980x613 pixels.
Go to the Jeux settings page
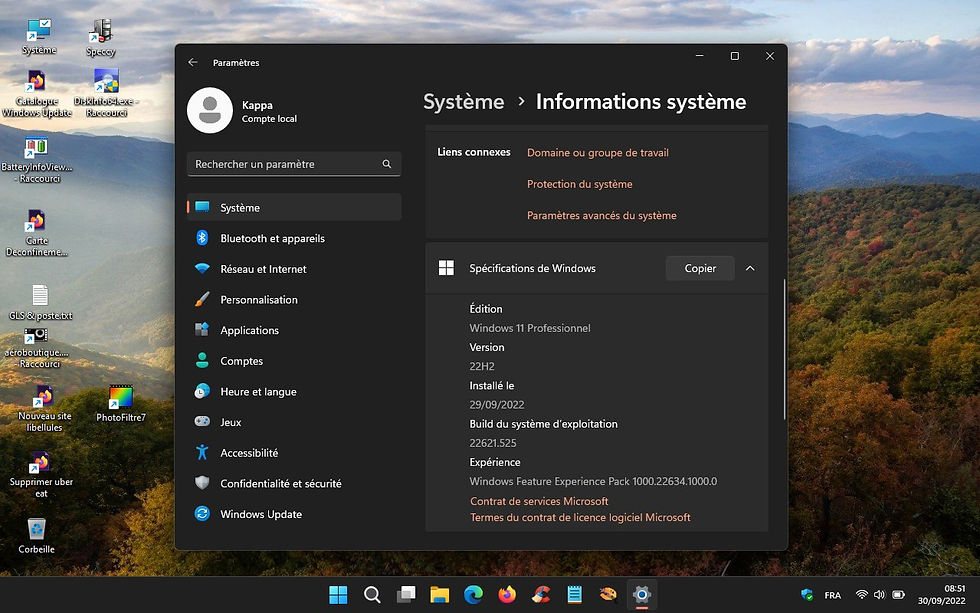(x=294, y=422)
